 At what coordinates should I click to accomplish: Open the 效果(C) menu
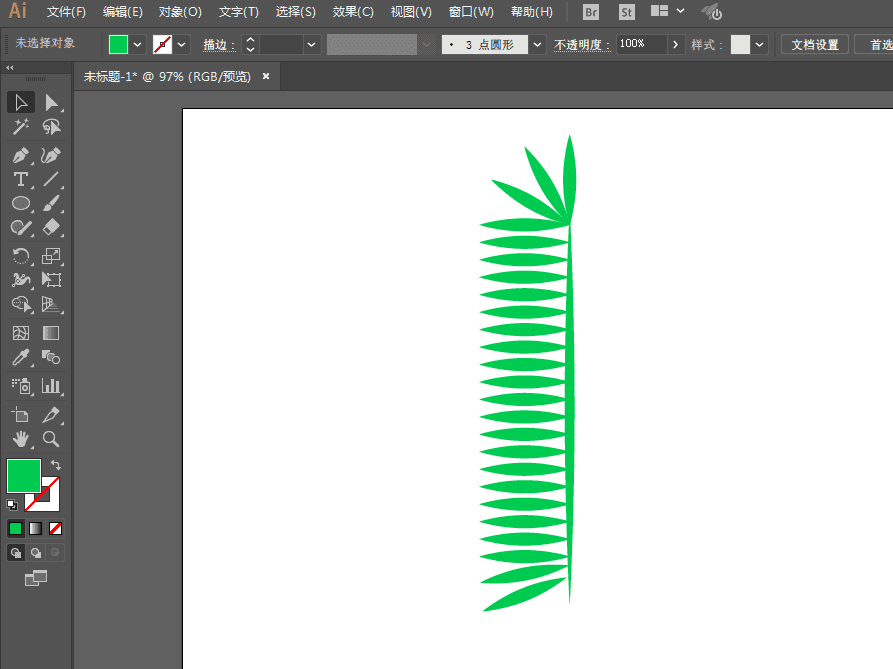[x=353, y=12]
